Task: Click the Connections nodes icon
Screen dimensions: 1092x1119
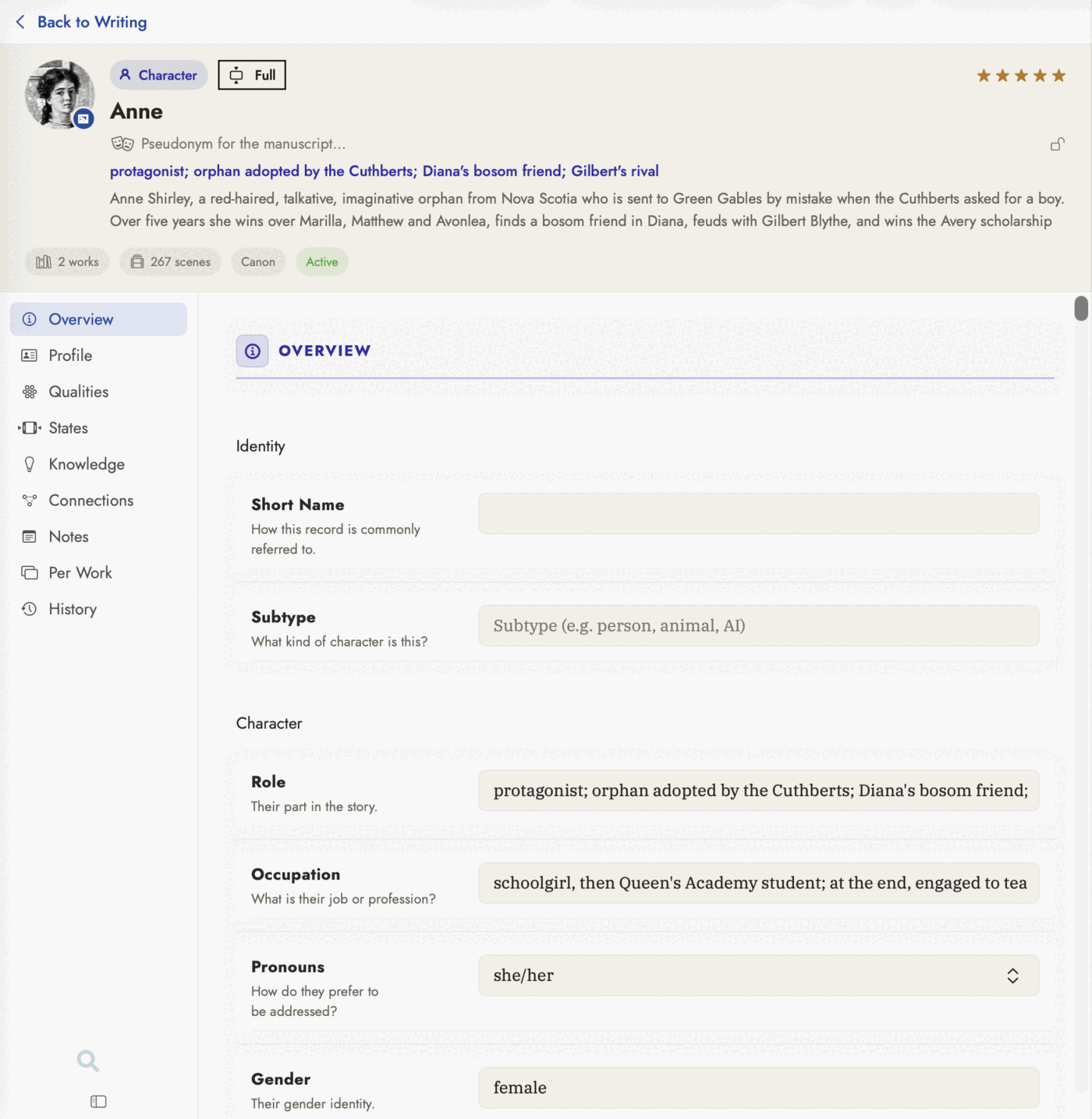Action: point(30,501)
